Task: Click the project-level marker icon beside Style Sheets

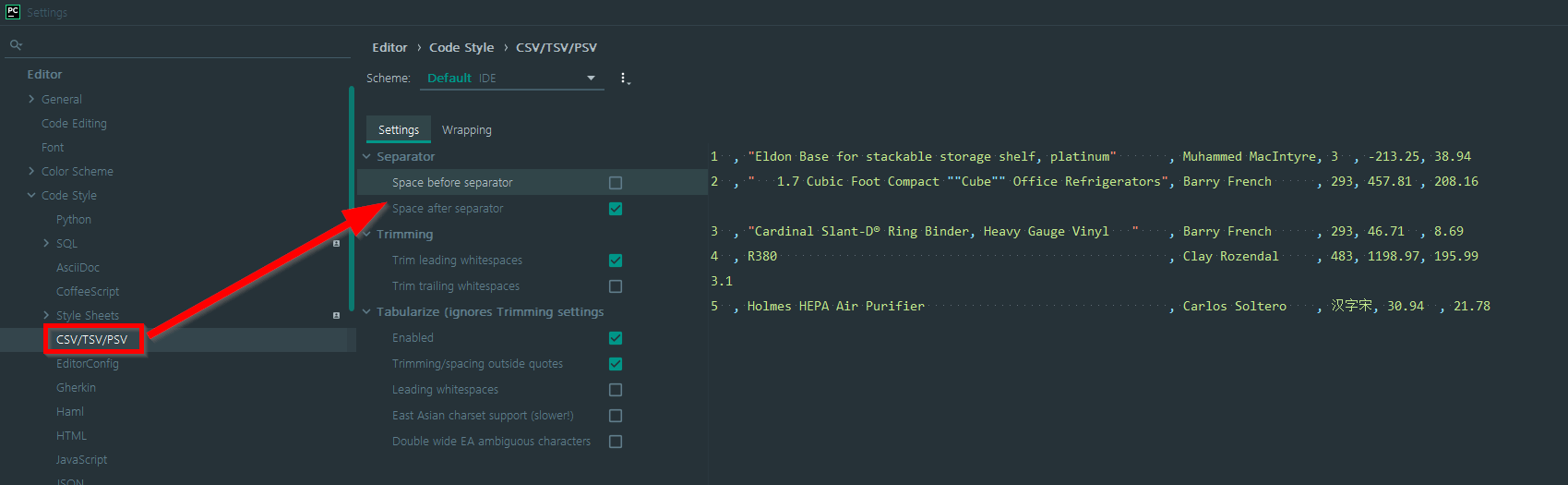Action: point(336,316)
